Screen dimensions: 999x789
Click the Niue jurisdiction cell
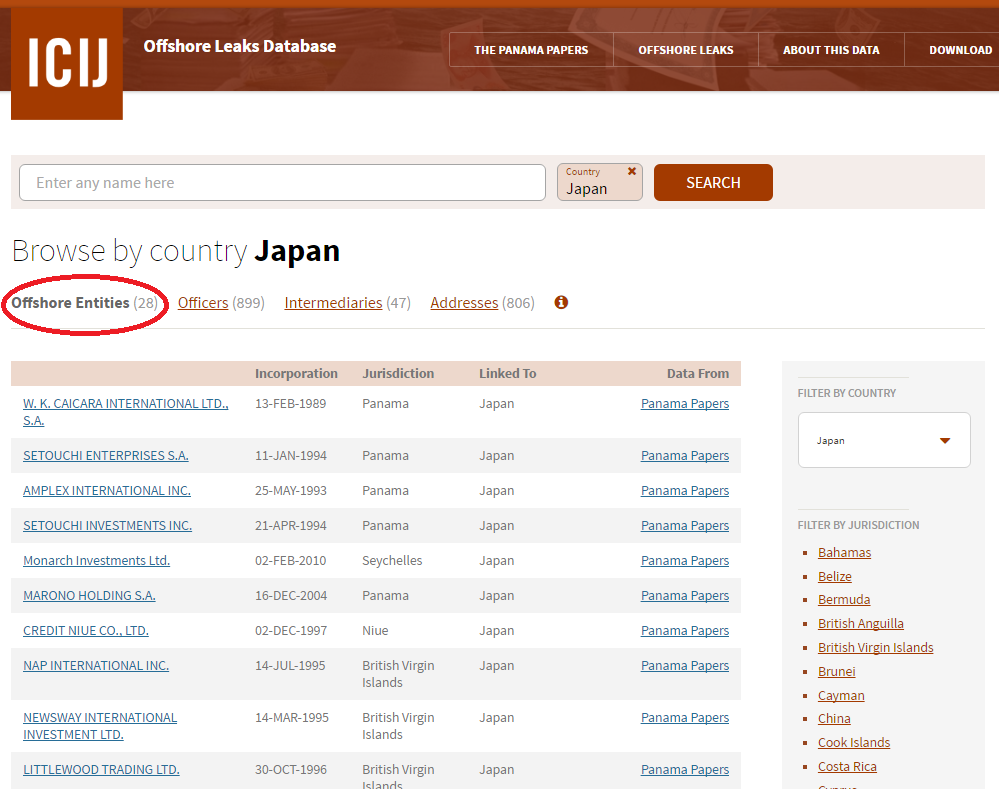click(375, 631)
